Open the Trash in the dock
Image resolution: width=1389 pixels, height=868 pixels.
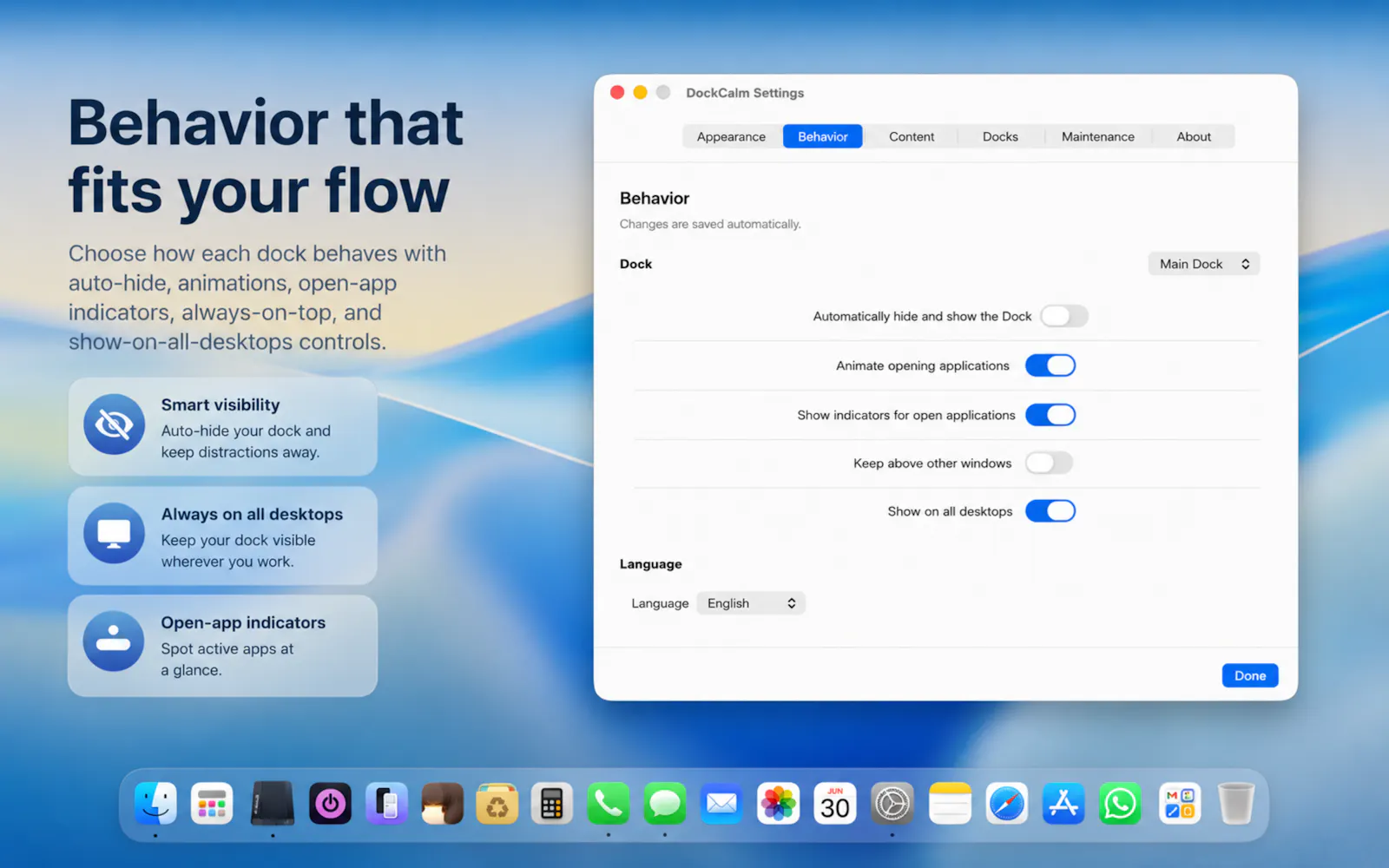tap(1235, 804)
